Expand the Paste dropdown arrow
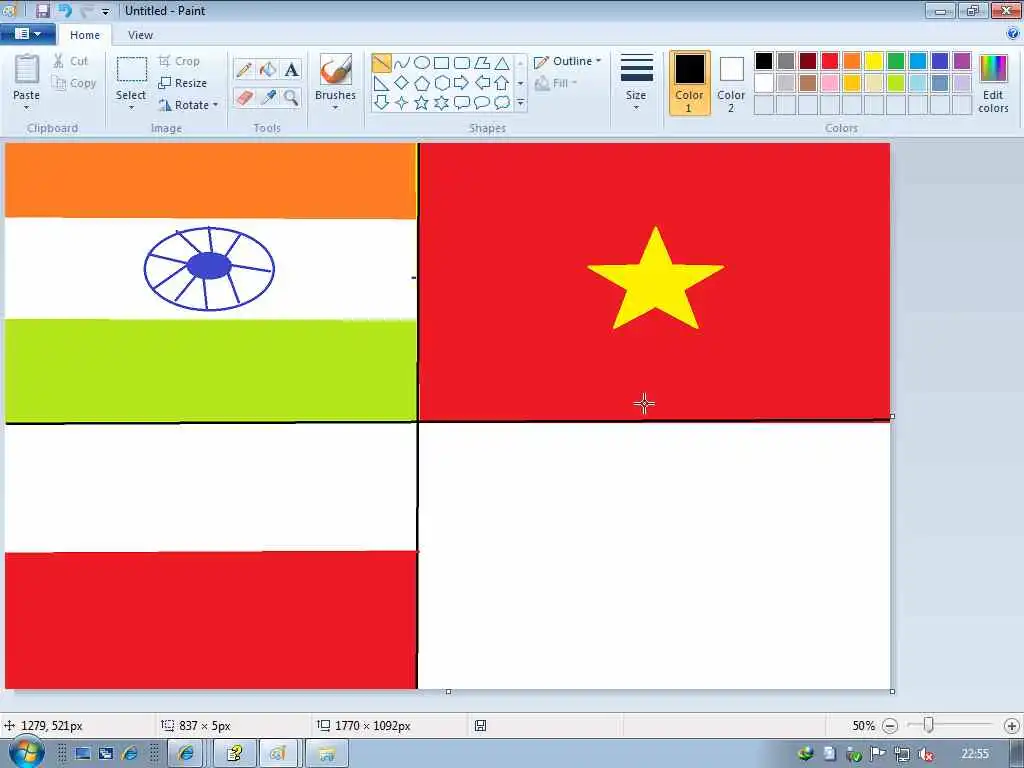 coord(26,108)
